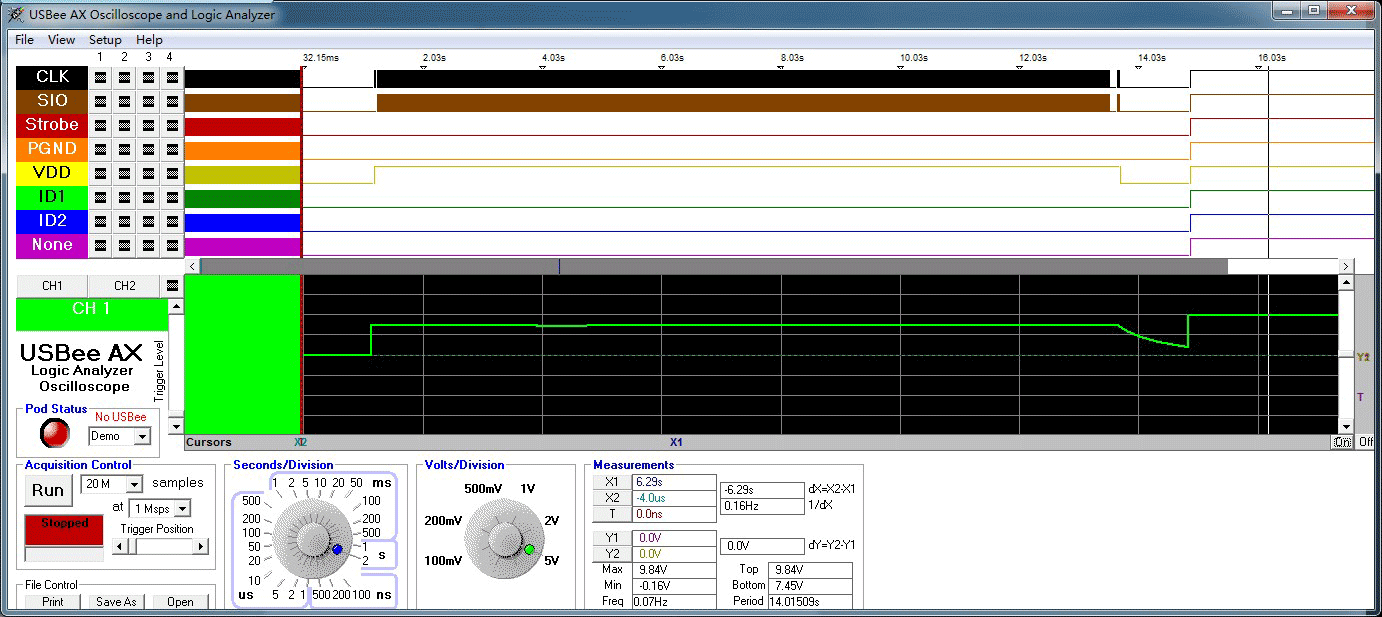1382x617 pixels.
Task: Toggle CLK trigger setting in column 4
Action: pos(171,77)
